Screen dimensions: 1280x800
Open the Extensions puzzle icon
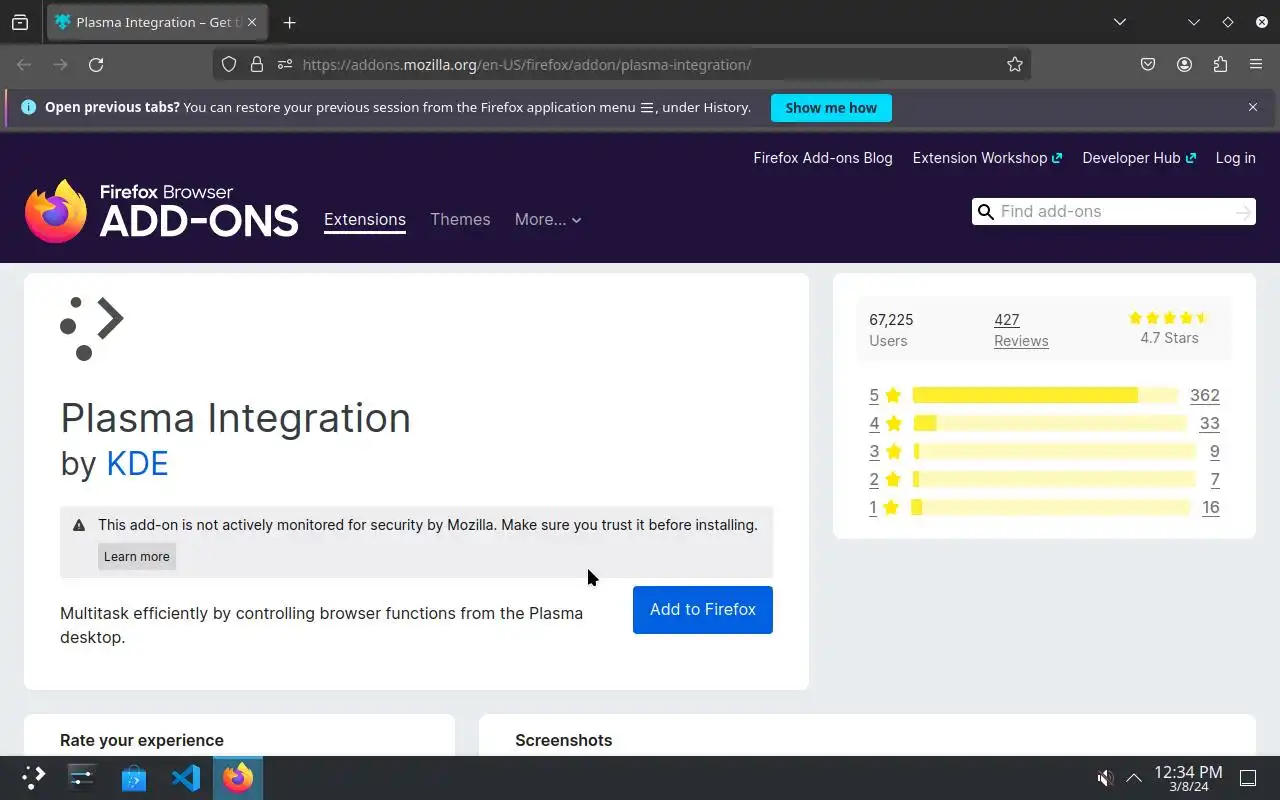pos(1220,64)
